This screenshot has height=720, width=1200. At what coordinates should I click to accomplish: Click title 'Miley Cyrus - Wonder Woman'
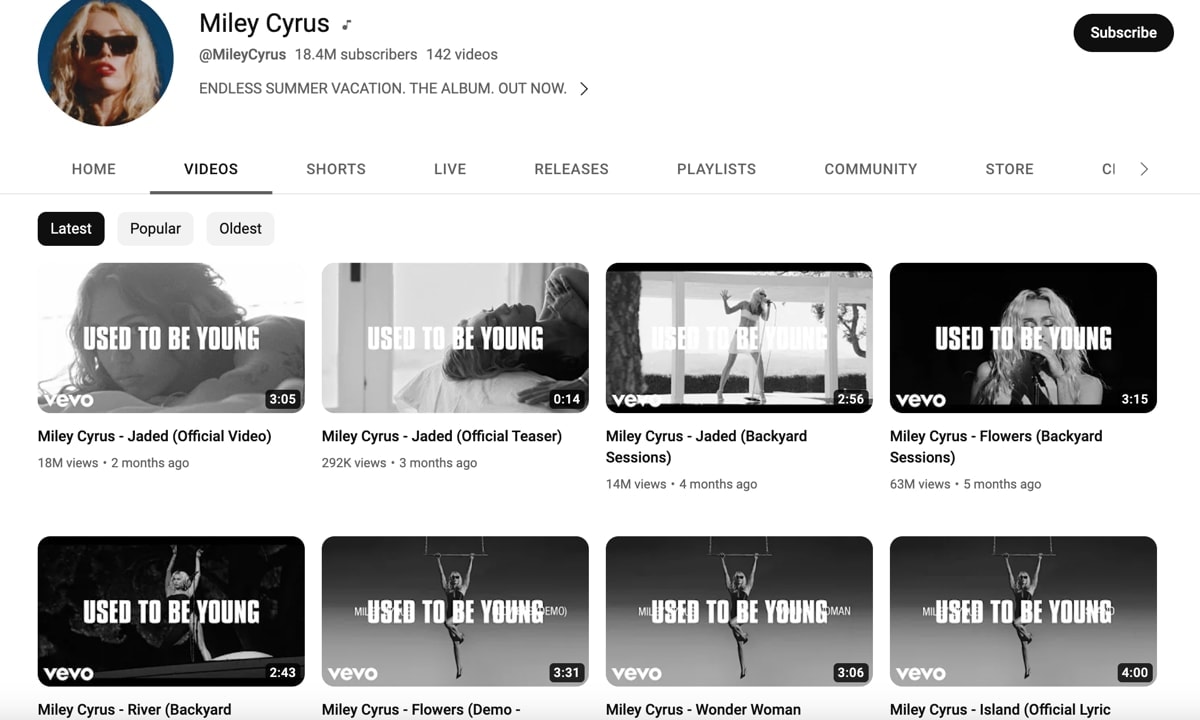coord(703,709)
